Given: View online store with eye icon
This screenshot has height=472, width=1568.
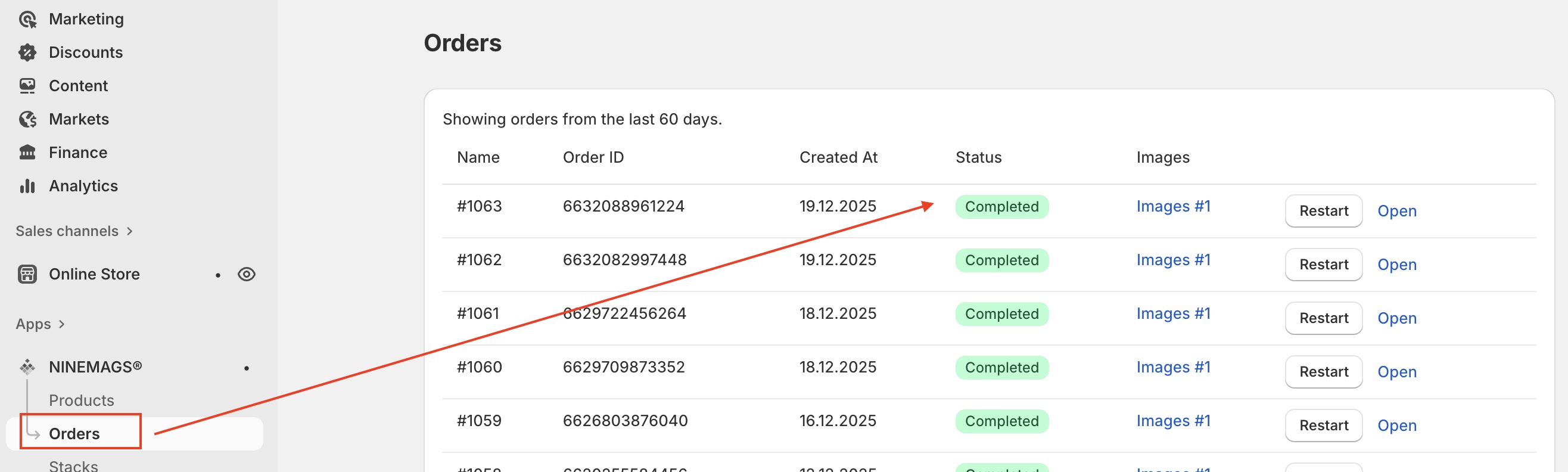Looking at the screenshot, I should [247, 274].
